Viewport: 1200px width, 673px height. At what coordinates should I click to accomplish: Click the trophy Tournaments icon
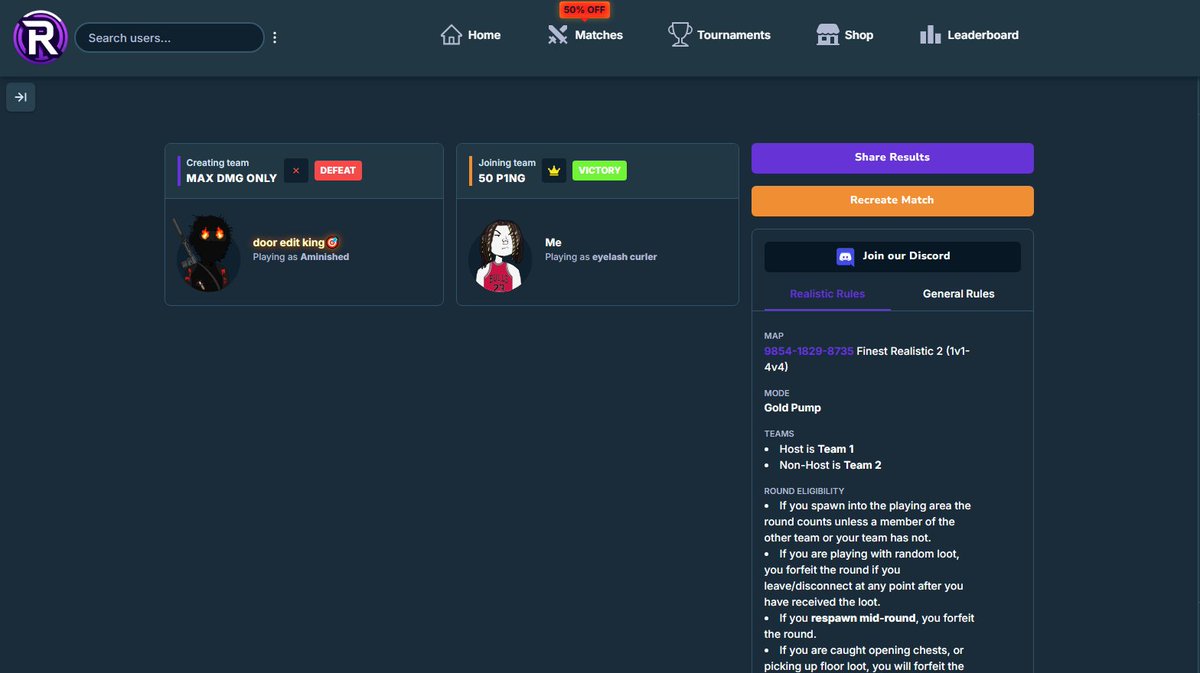(x=680, y=35)
